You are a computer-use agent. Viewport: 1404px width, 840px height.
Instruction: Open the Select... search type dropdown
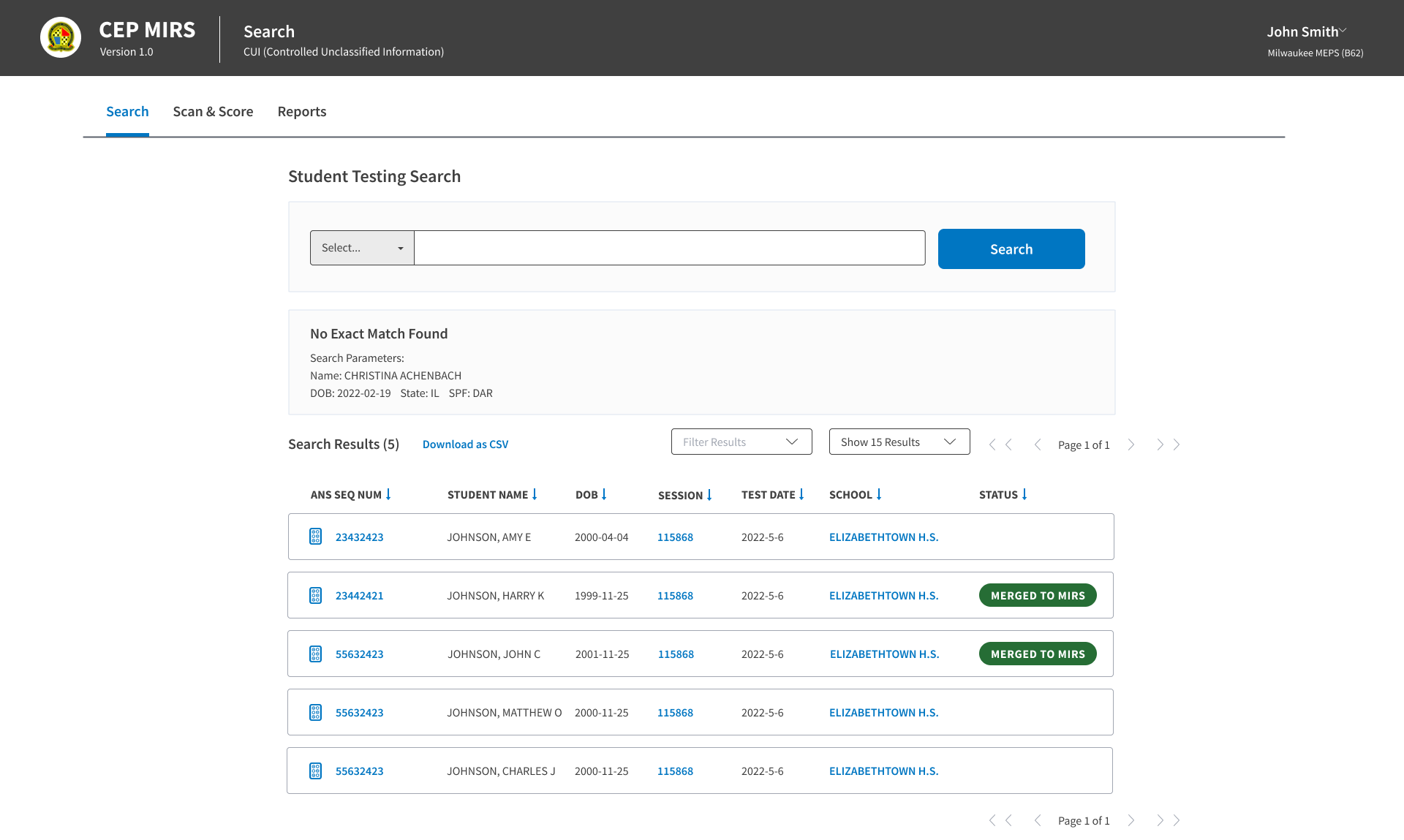[x=362, y=248]
